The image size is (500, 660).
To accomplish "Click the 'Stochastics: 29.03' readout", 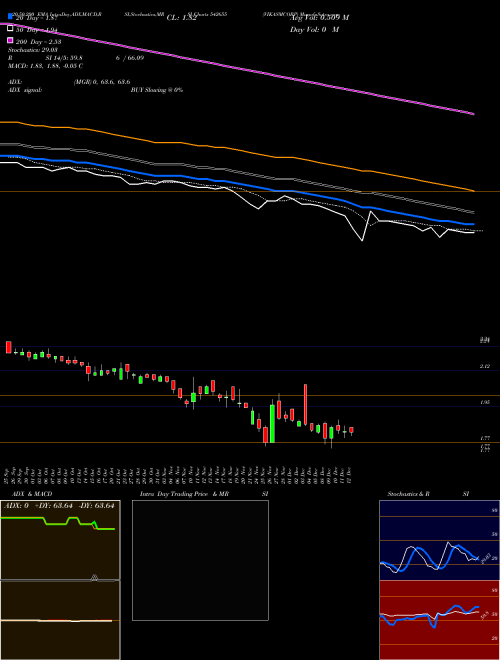I will (32, 50).
